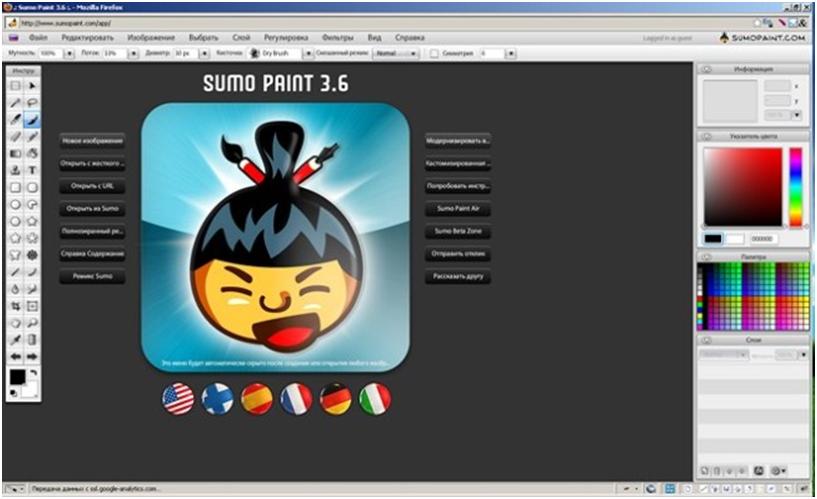Select the Eraser tool
Viewport: 817px width, 499px height.
(16, 136)
